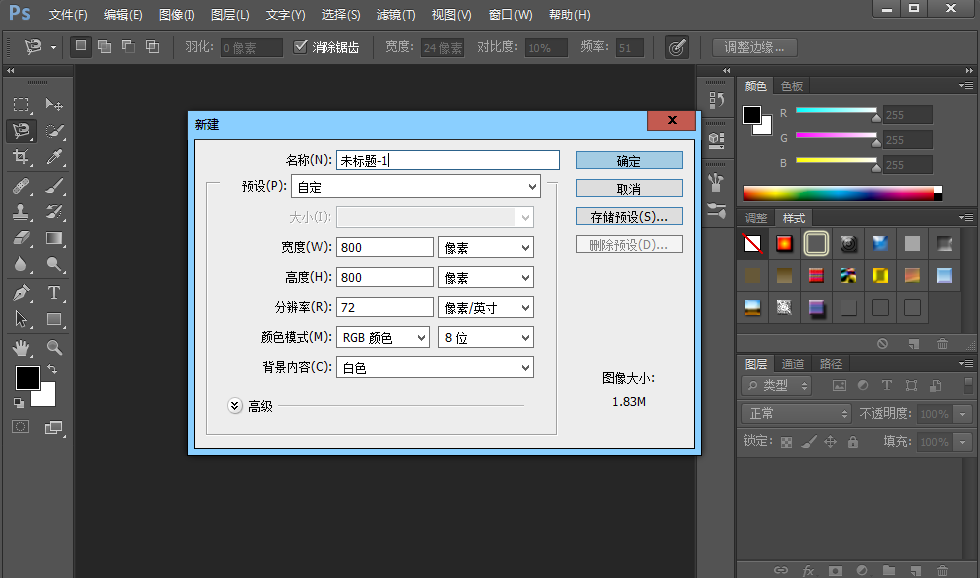
Task: Select the Eyedropper tool
Action: 54,157
